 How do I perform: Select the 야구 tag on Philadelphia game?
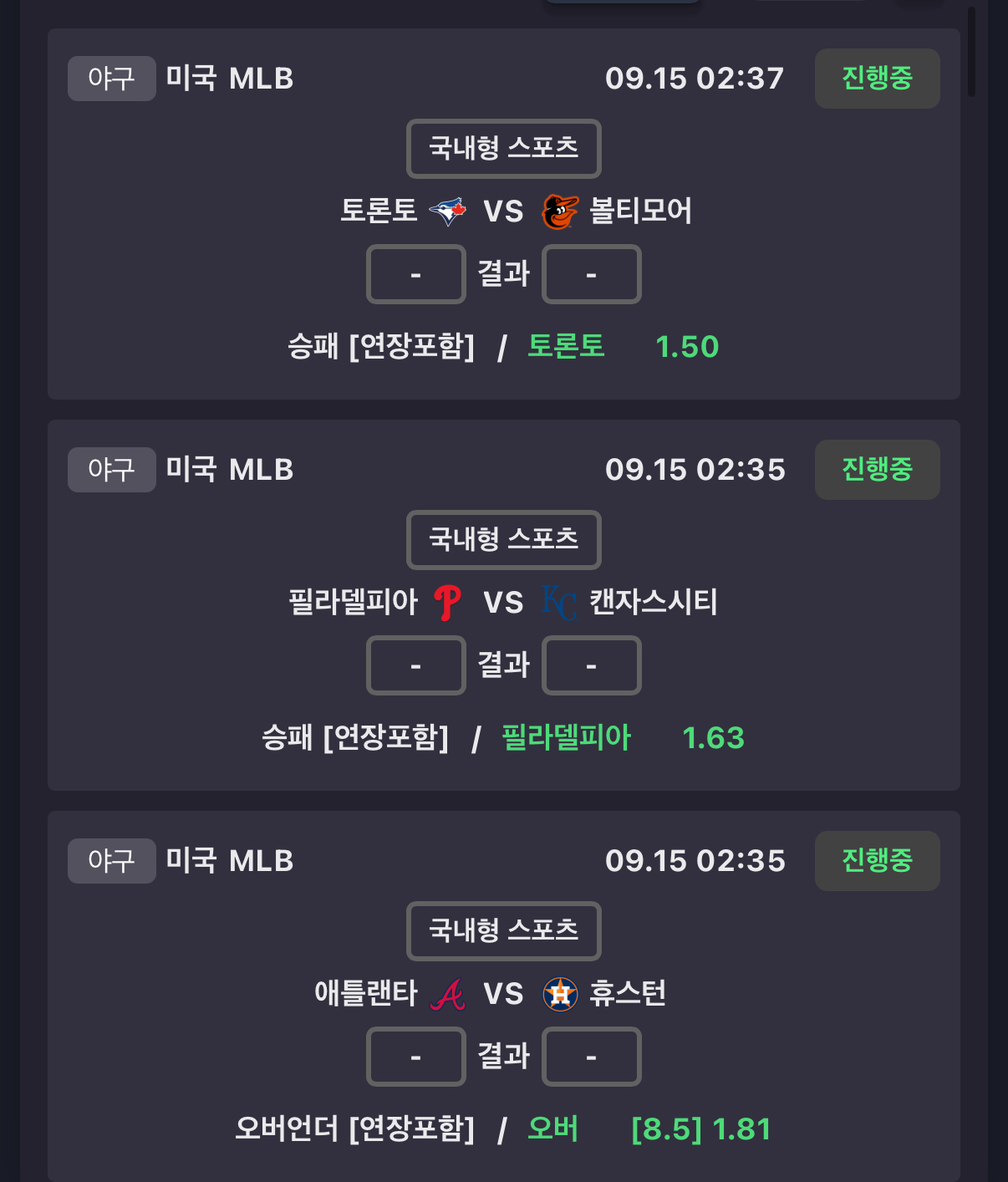coord(112,470)
